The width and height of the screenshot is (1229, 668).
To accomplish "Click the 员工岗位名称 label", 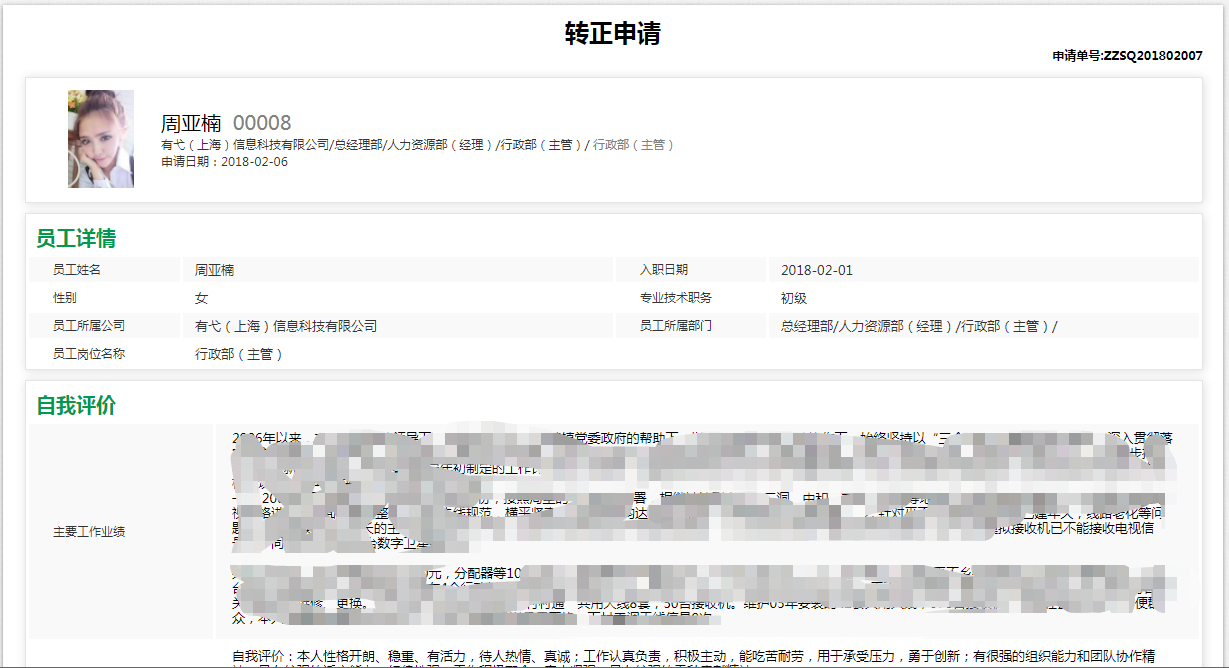I will 89,354.
